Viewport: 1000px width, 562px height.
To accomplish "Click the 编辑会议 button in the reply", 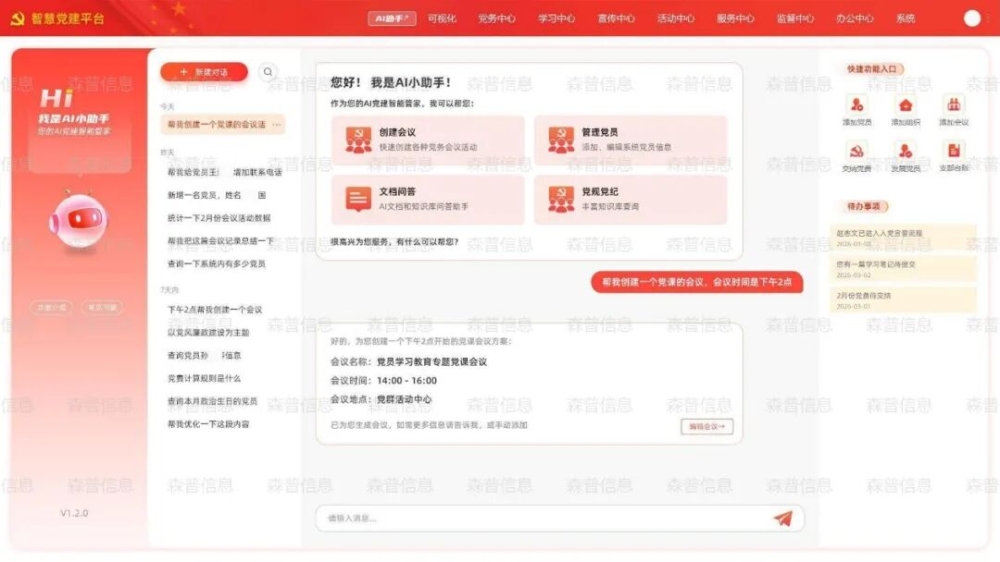I will 707,426.
